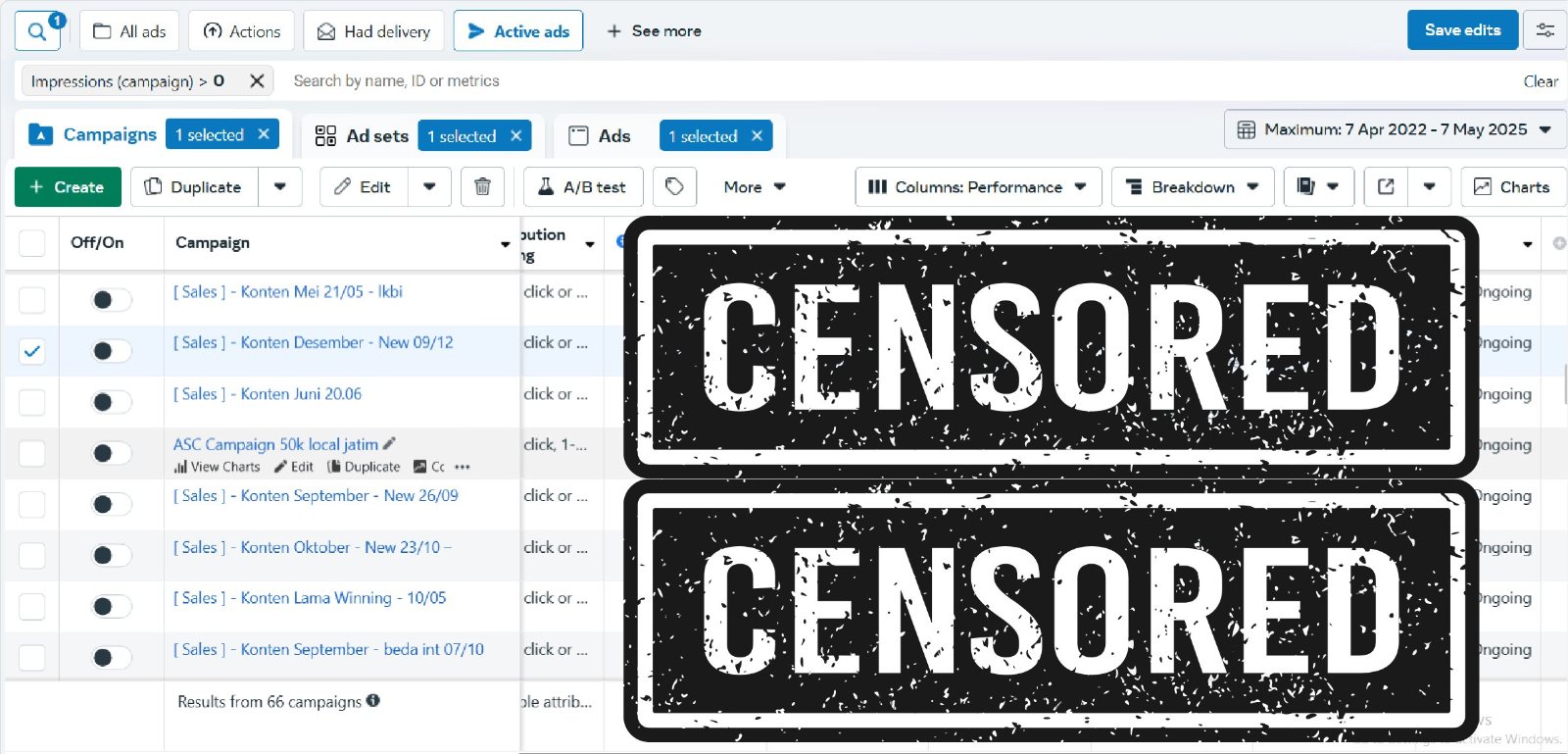Expand the More menu
1568x754 pixels.
click(x=755, y=186)
